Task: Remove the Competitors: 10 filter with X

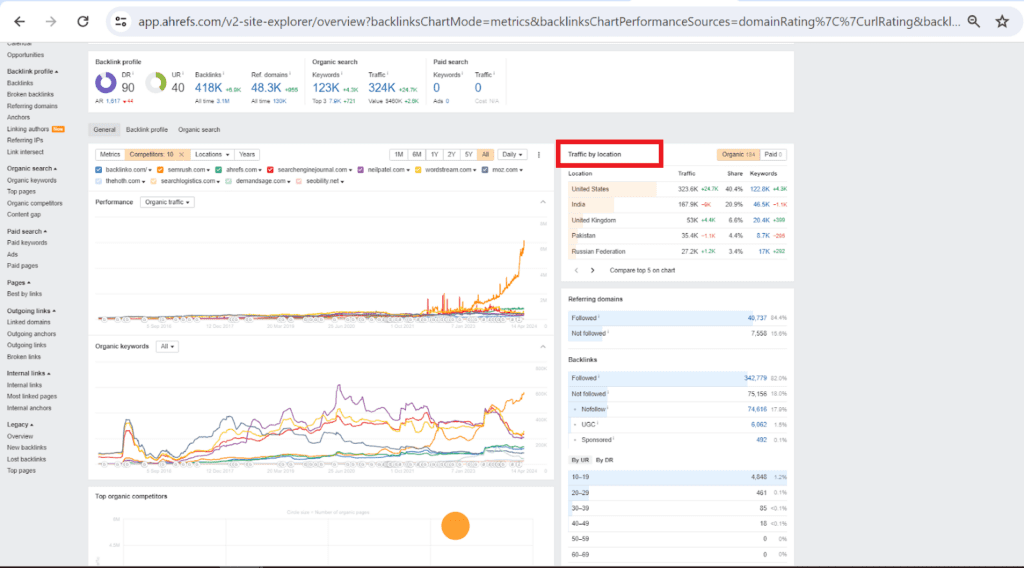Action: click(x=182, y=155)
